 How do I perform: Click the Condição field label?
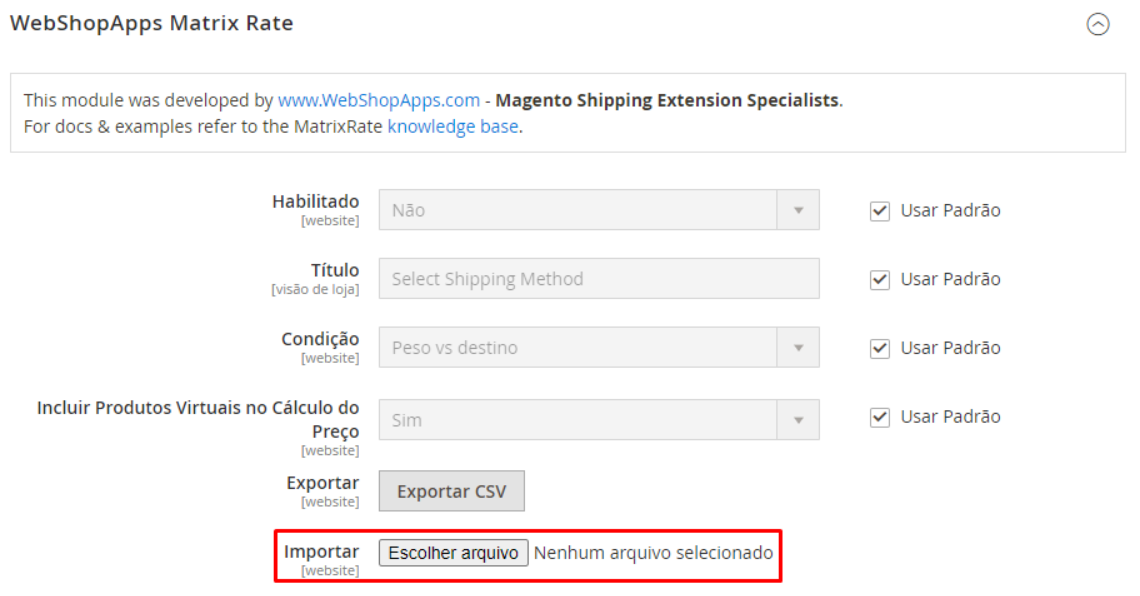(x=320, y=340)
